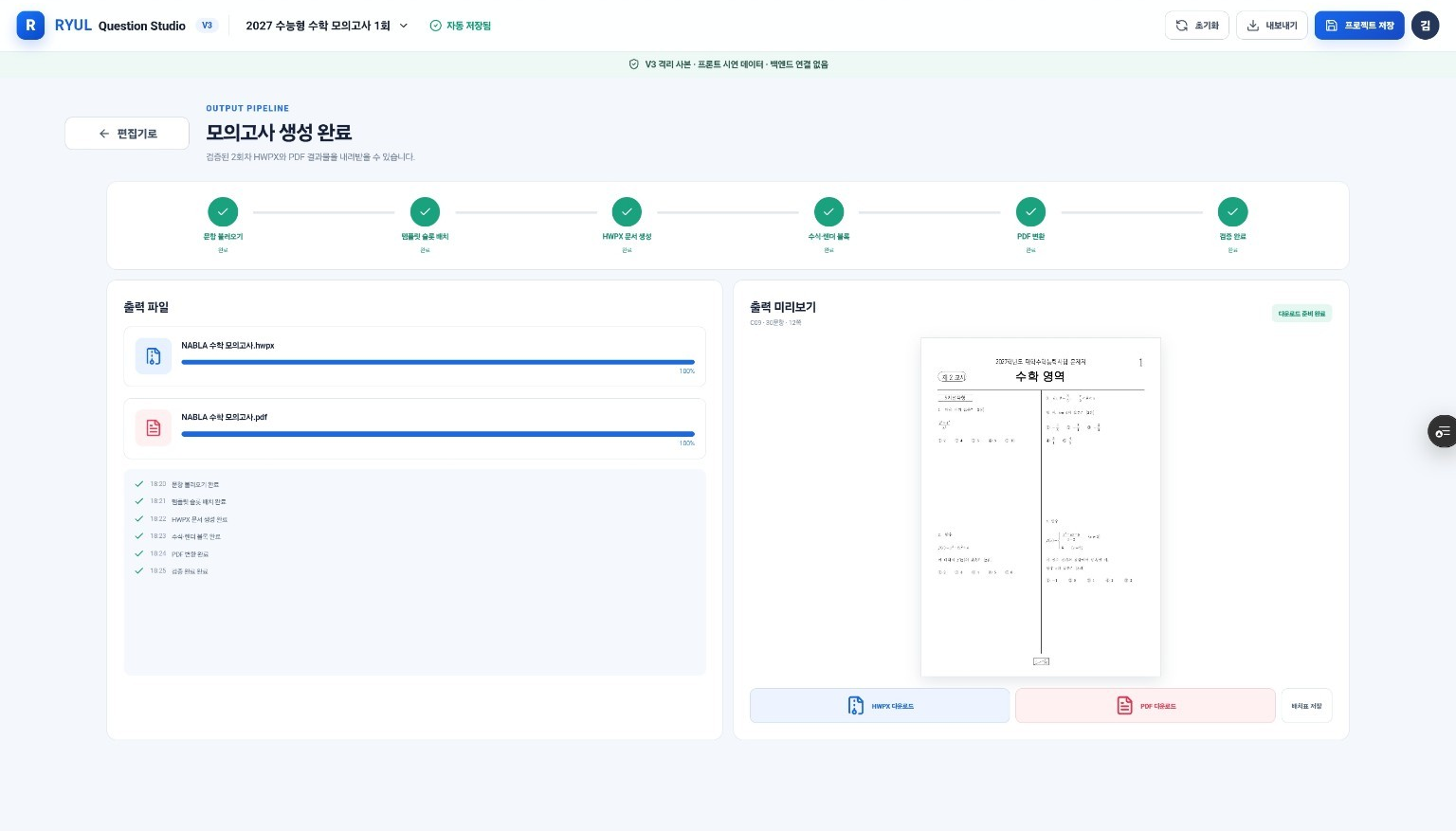Click the PDF 변환 step checkmark

(x=1030, y=212)
